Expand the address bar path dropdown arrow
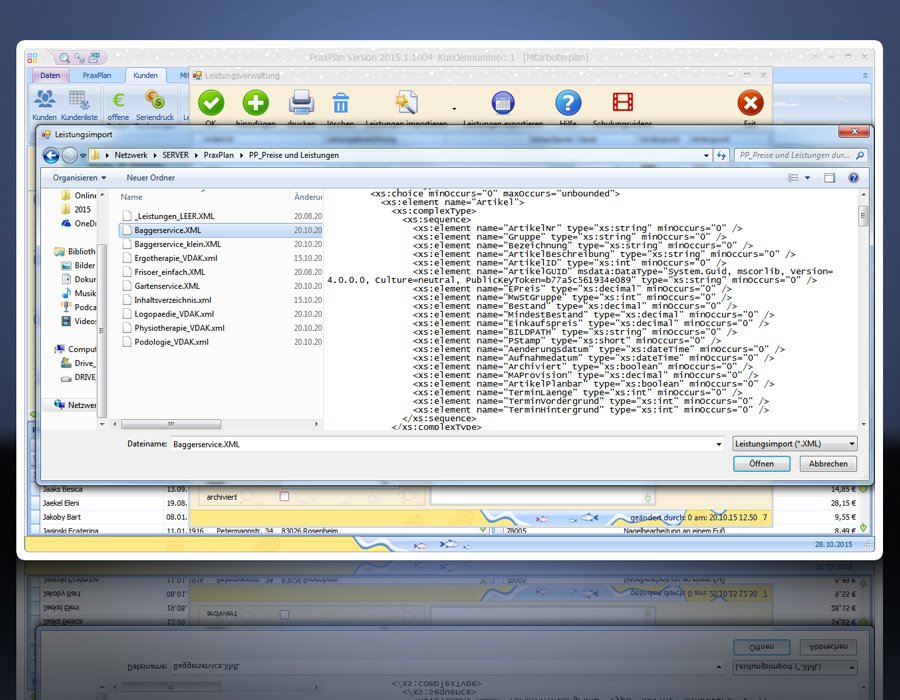Image resolution: width=900 pixels, height=700 pixels. (x=706, y=155)
